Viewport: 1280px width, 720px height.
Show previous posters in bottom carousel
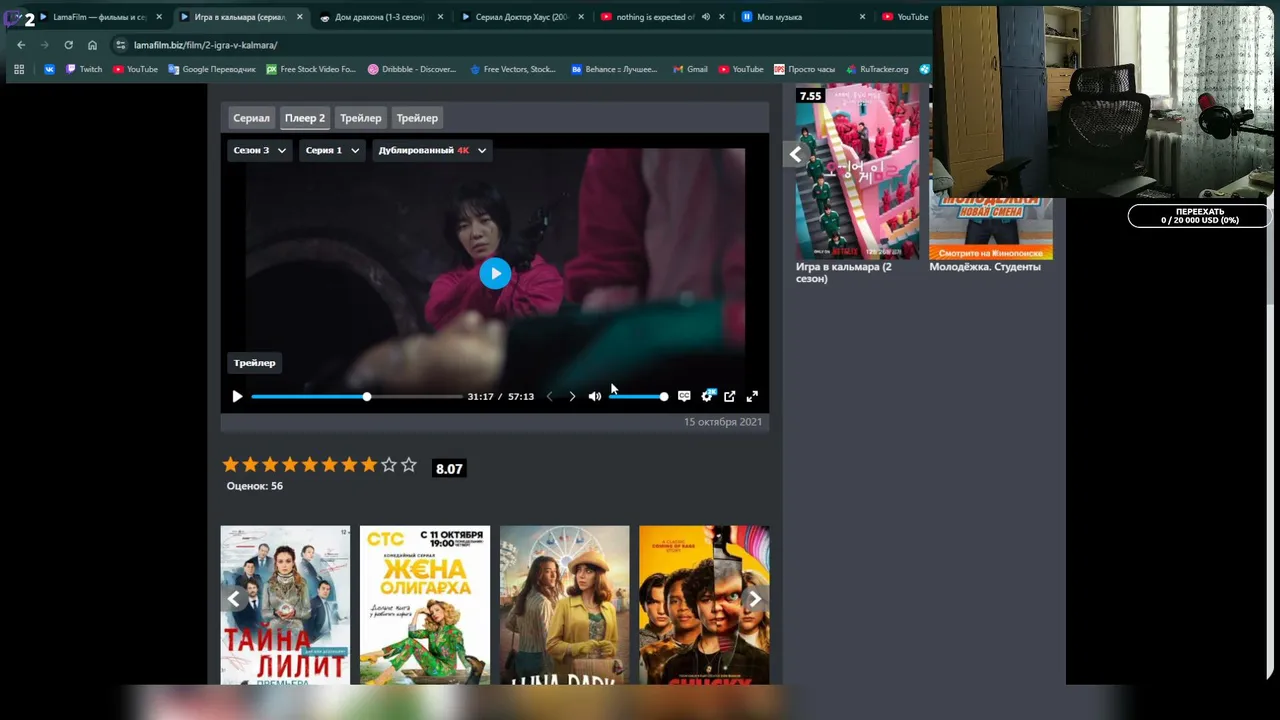click(233, 599)
